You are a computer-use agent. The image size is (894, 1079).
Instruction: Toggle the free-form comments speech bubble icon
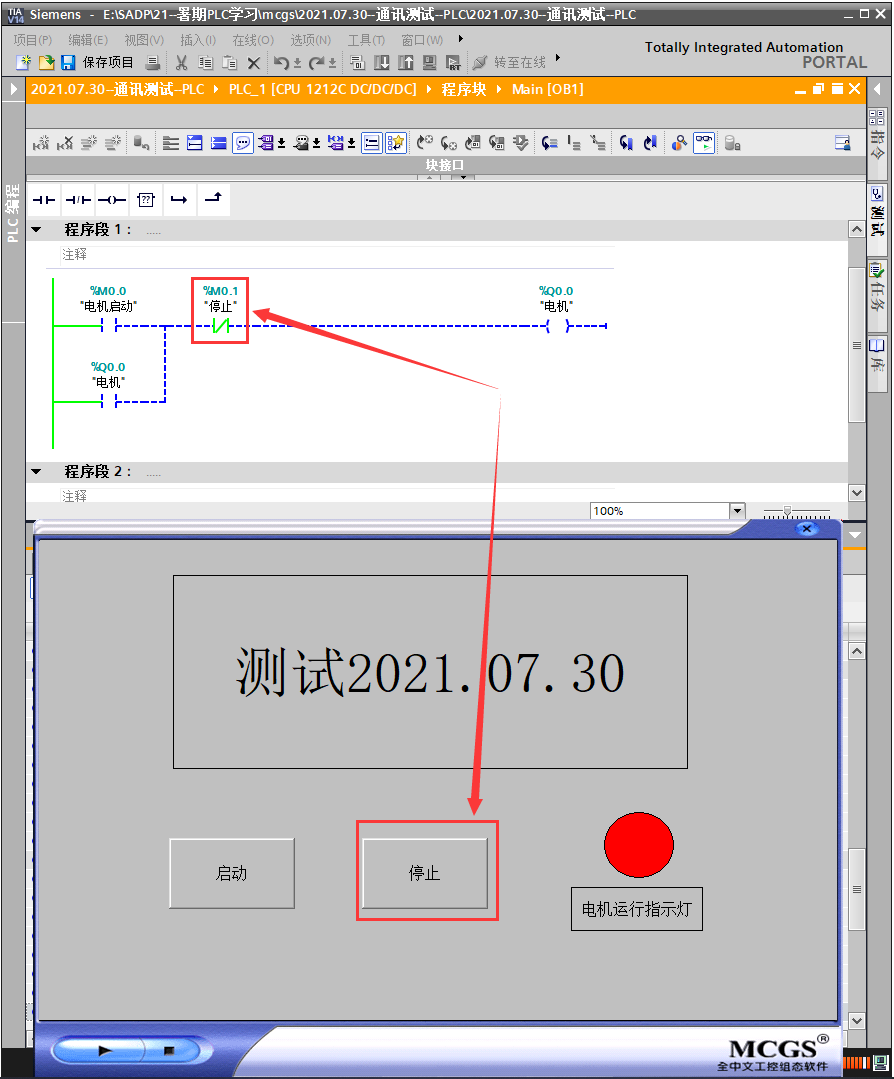coord(242,143)
